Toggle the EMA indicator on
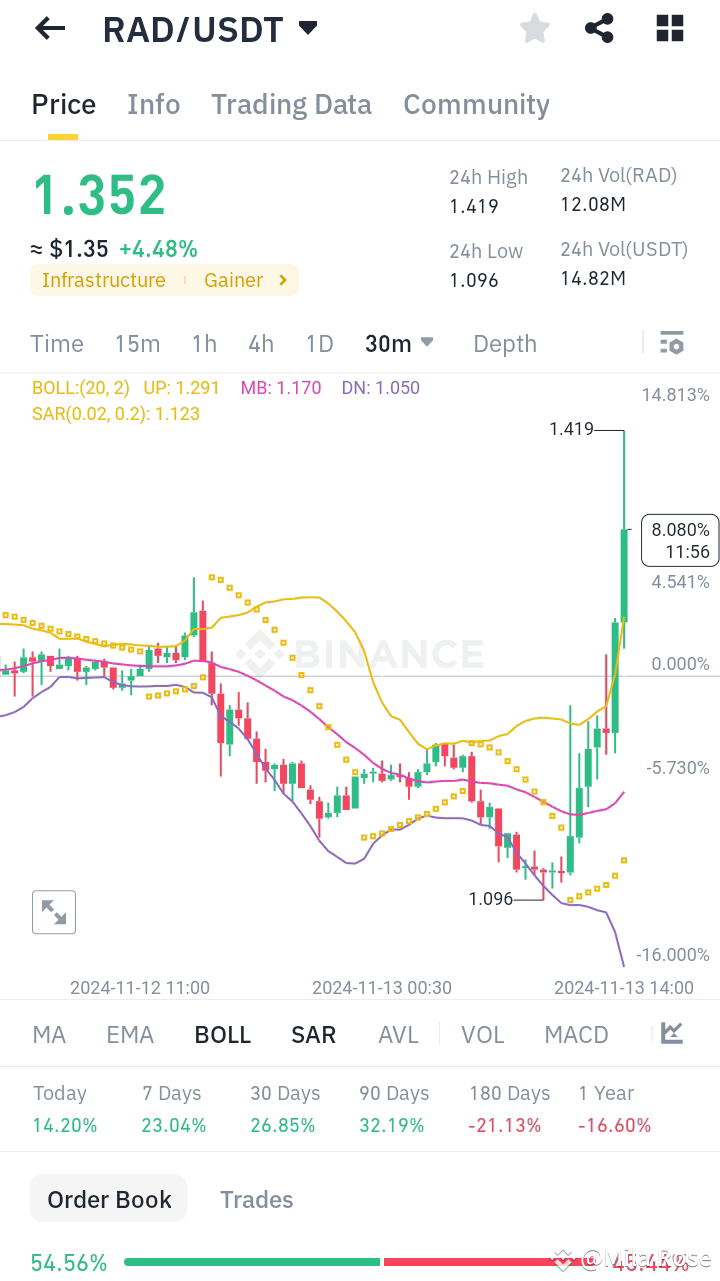720x1281 pixels. point(129,1034)
